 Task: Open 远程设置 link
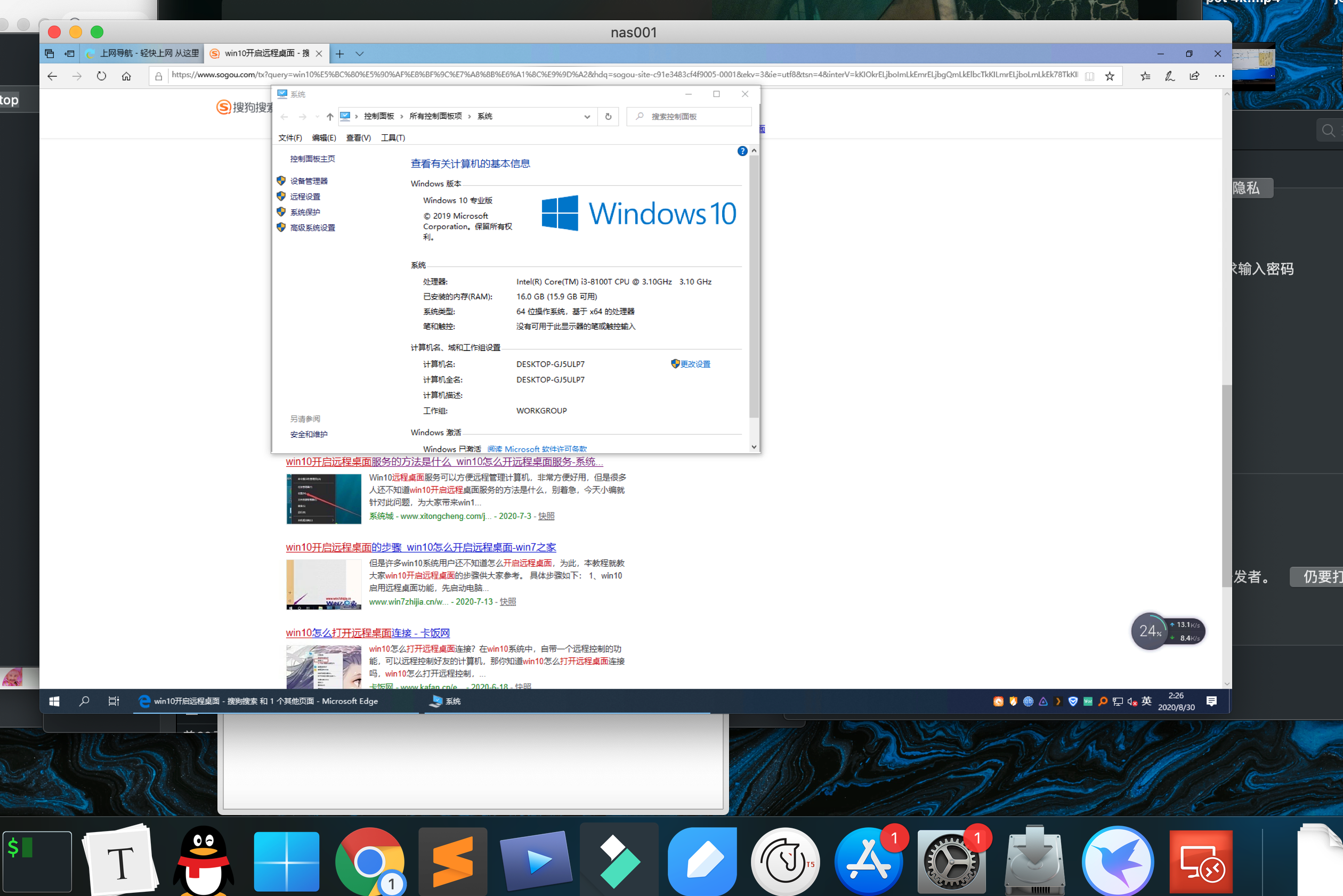pos(305,197)
